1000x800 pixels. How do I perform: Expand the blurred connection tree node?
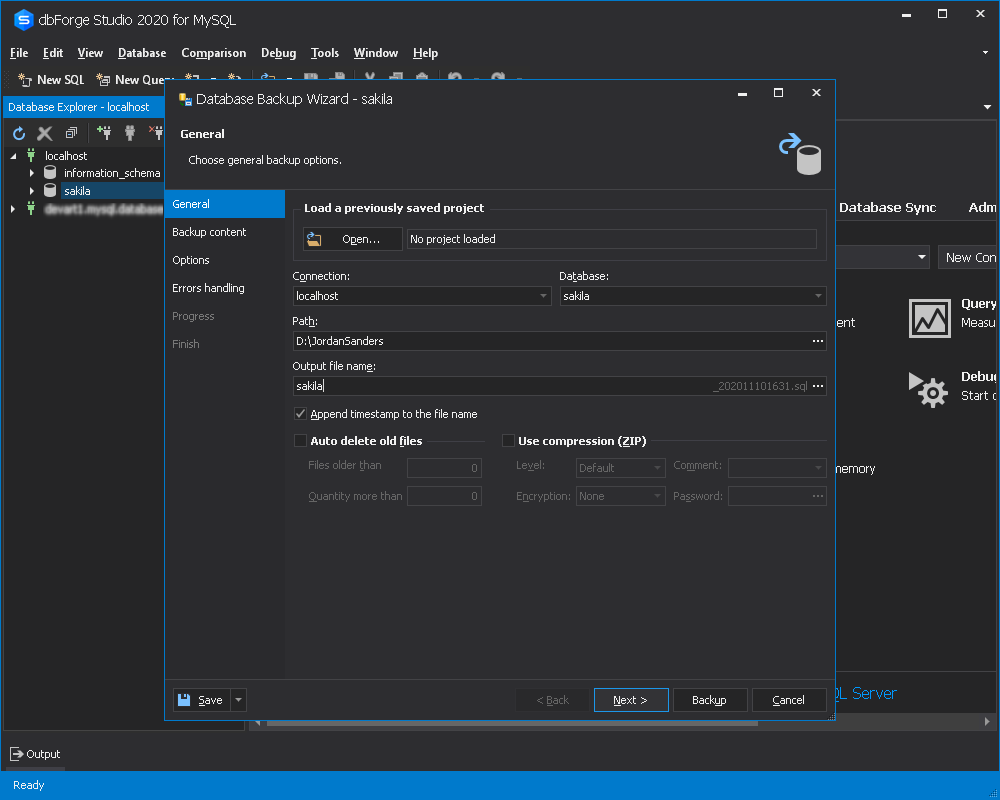coord(13,209)
